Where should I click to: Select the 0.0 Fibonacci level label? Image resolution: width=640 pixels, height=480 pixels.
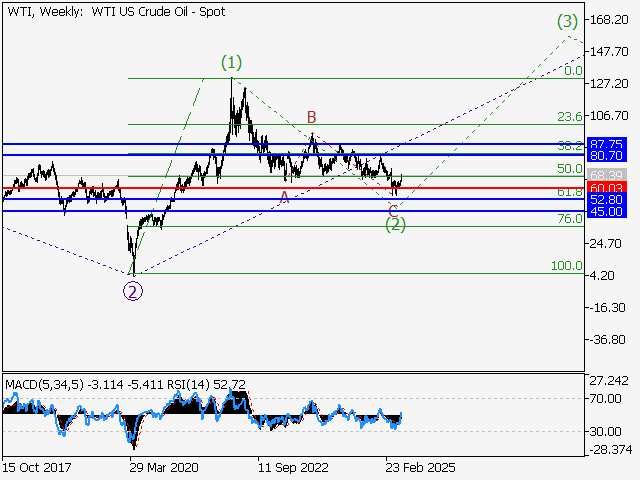click(573, 71)
